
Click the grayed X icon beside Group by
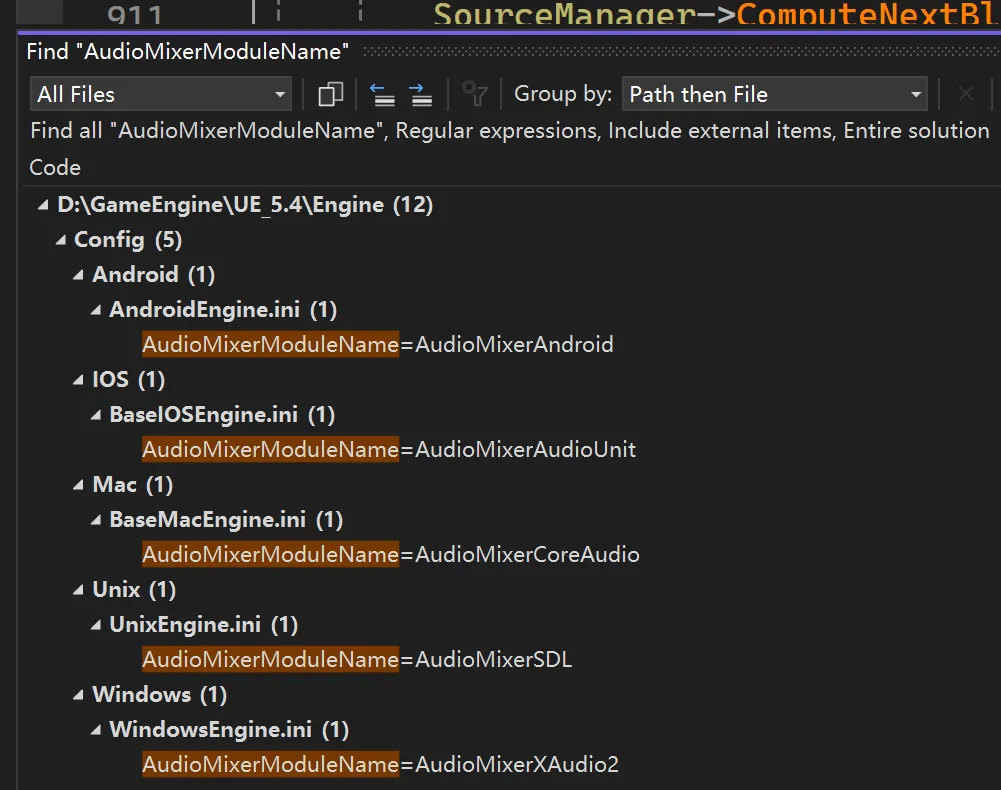965,95
